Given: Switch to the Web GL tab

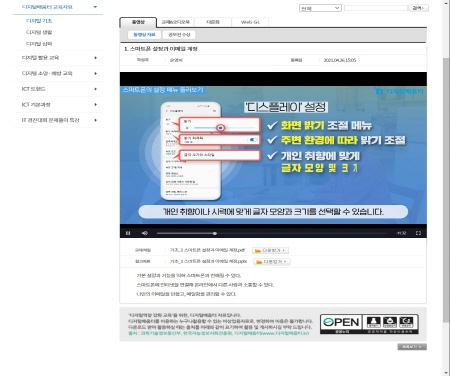Looking at the screenshot, I should click(x=250, y=22).
